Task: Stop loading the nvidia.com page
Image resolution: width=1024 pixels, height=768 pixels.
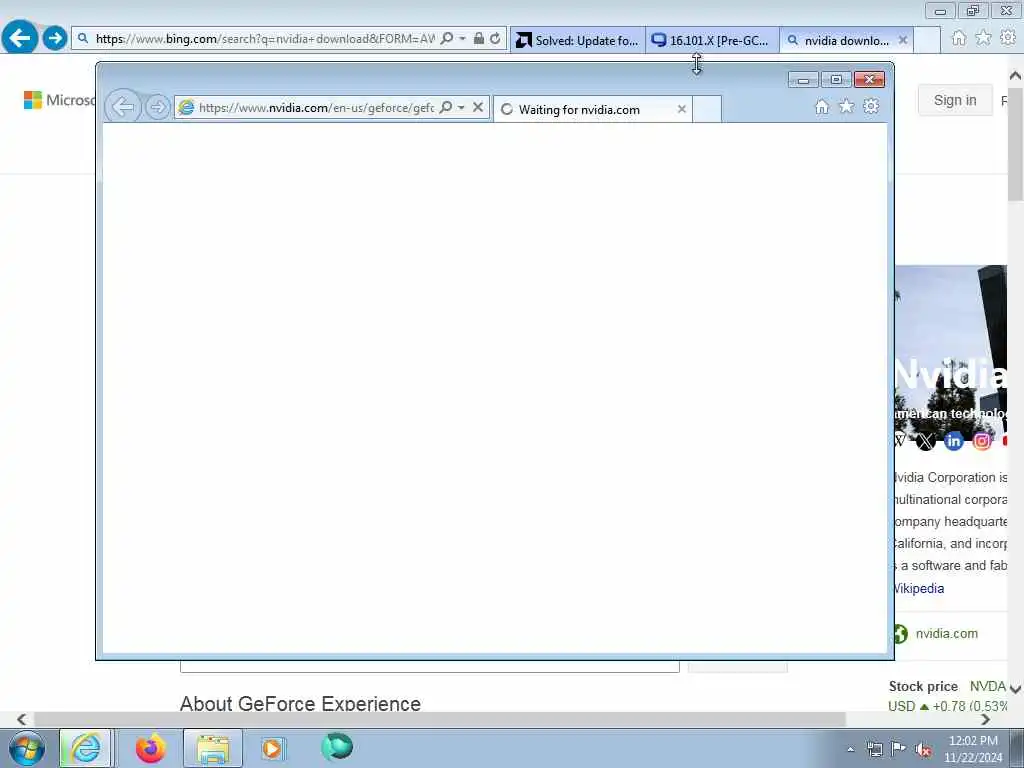Action: (478, 107)
